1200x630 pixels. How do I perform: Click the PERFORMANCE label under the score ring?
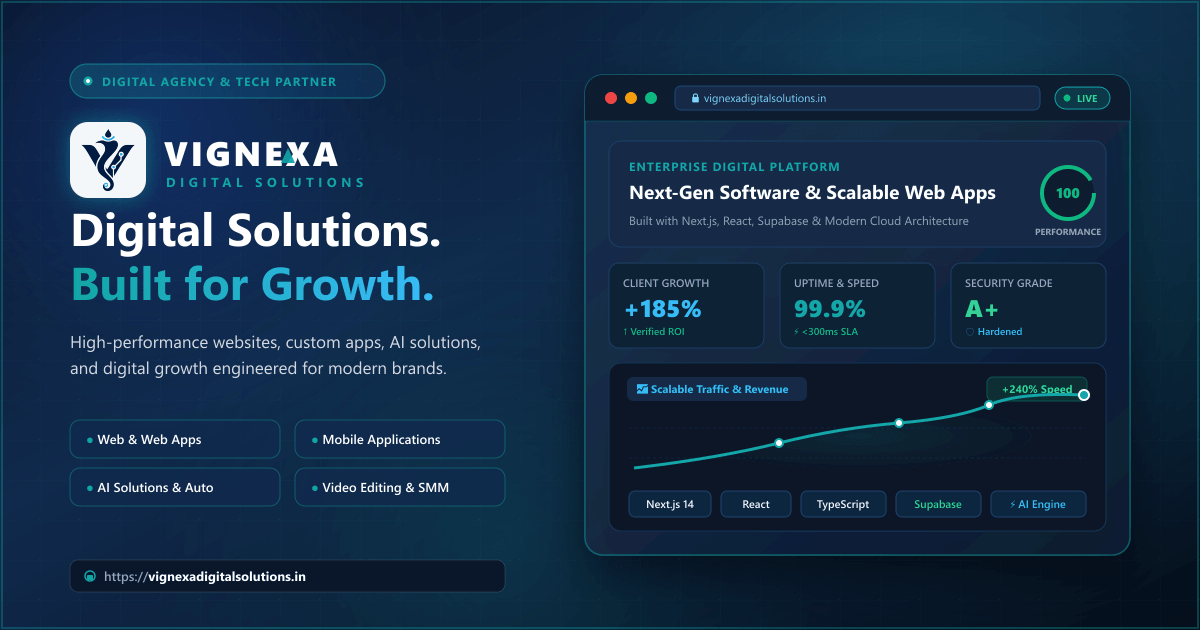[1068, 232]
